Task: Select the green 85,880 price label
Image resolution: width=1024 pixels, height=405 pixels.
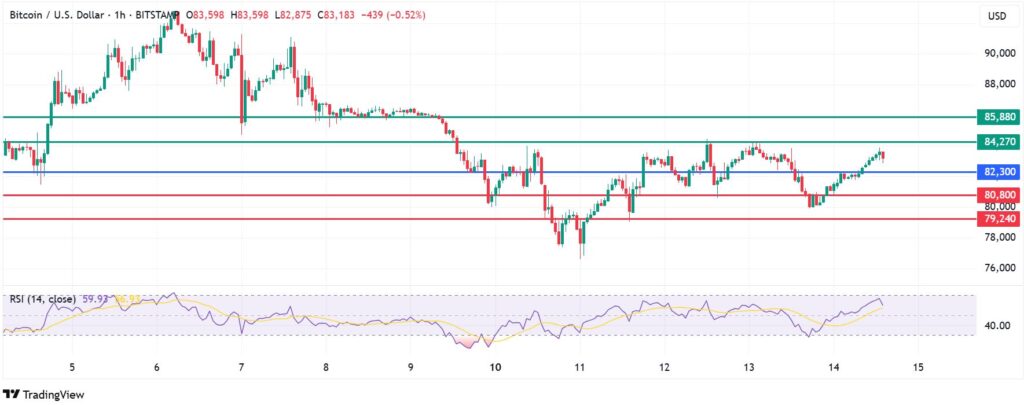Action: coord(999,117)
